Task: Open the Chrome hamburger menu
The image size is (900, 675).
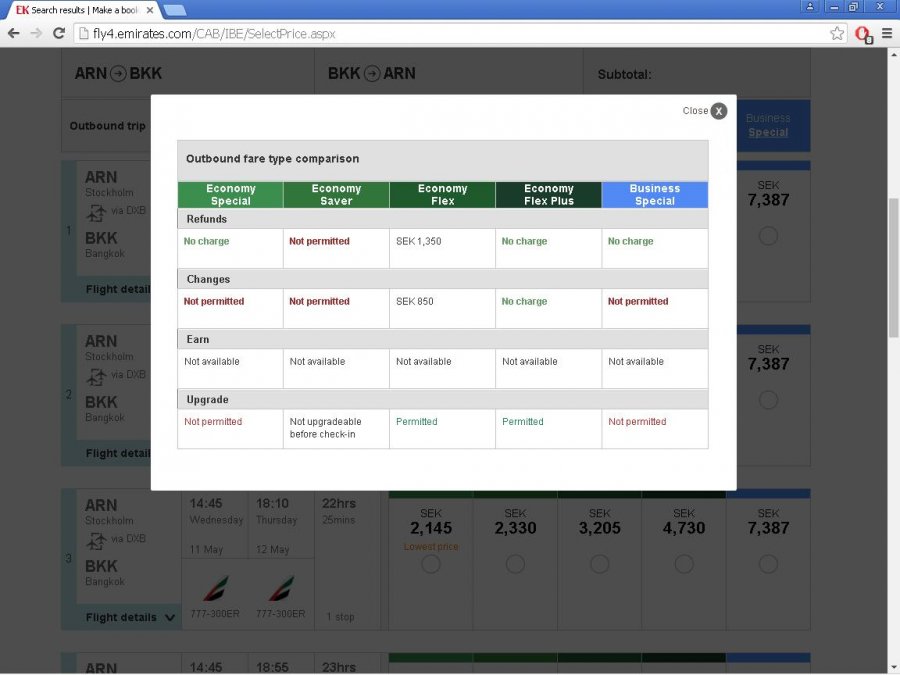Action: click(x=886, y=34)
